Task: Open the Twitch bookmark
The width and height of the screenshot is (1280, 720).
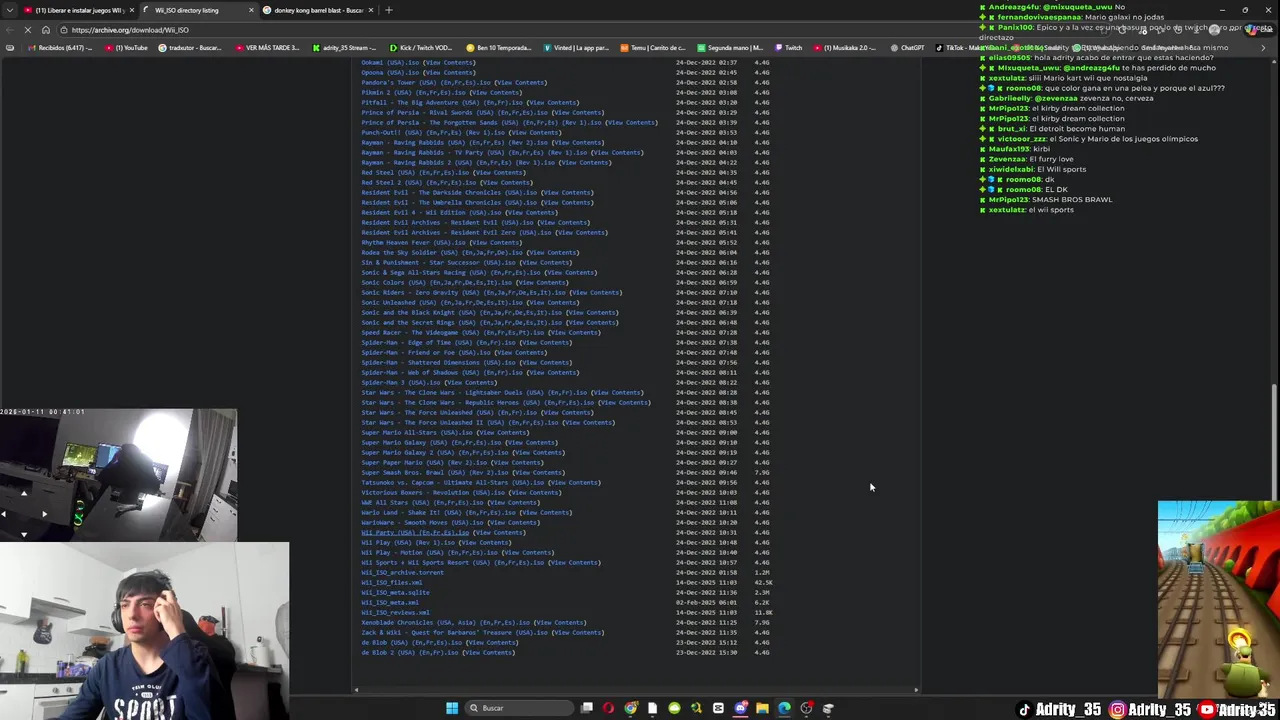Action: click(787, 48)
